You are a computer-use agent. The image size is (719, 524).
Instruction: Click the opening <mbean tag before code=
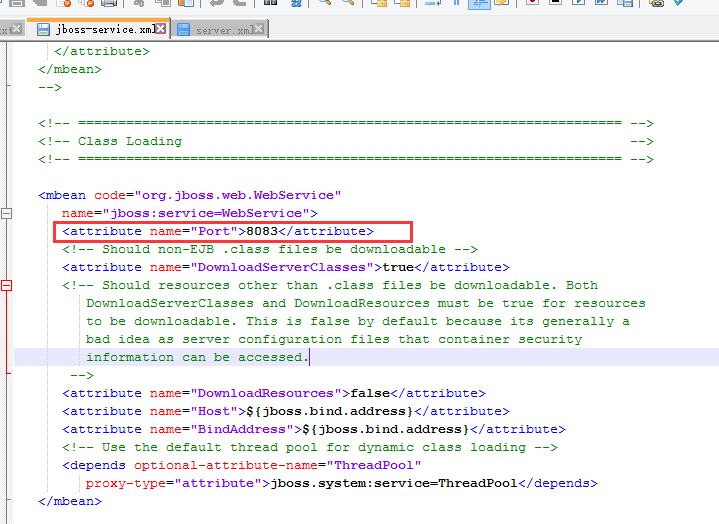tap(62, 195)
